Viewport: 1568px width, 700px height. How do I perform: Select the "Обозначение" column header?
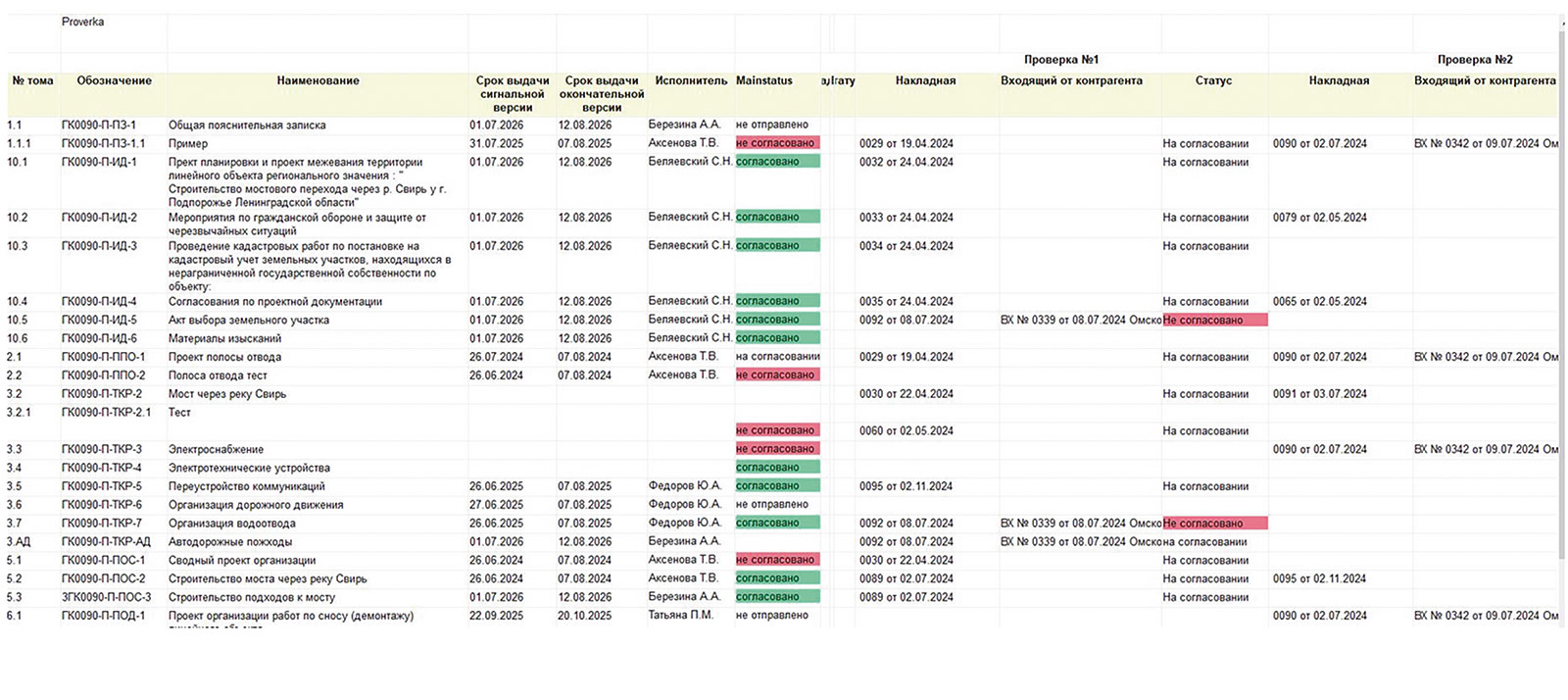[x=114, y=80]
